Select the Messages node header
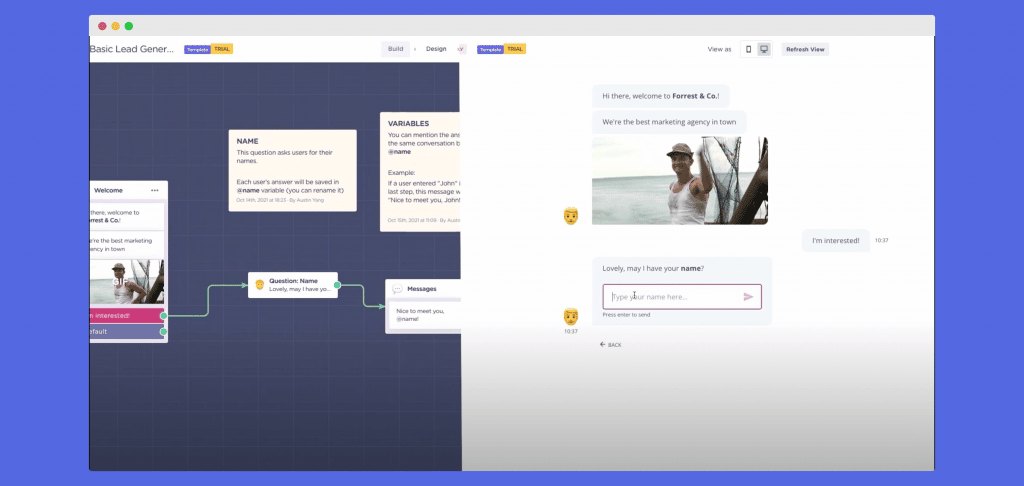This screenshot has width=1024, height=486. click(x=423, y=289)
